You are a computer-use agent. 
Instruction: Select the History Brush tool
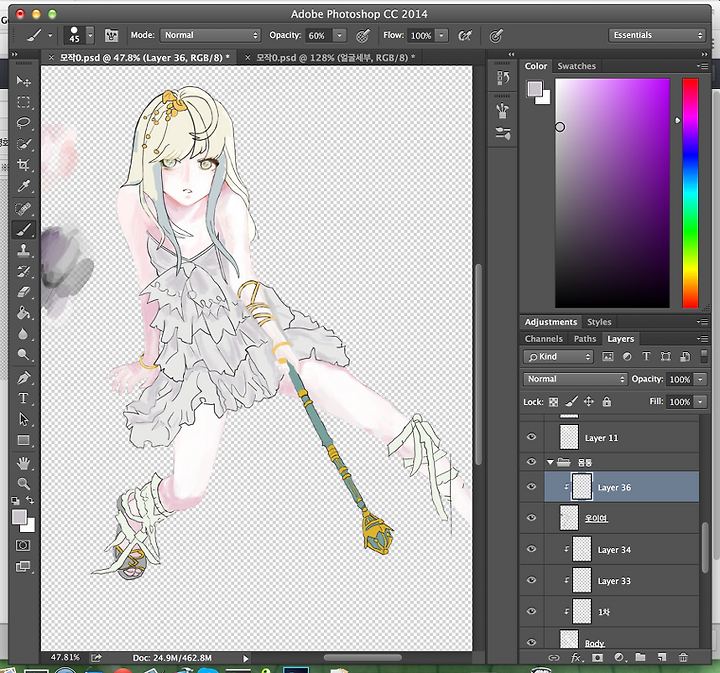[x=23, y=271]
